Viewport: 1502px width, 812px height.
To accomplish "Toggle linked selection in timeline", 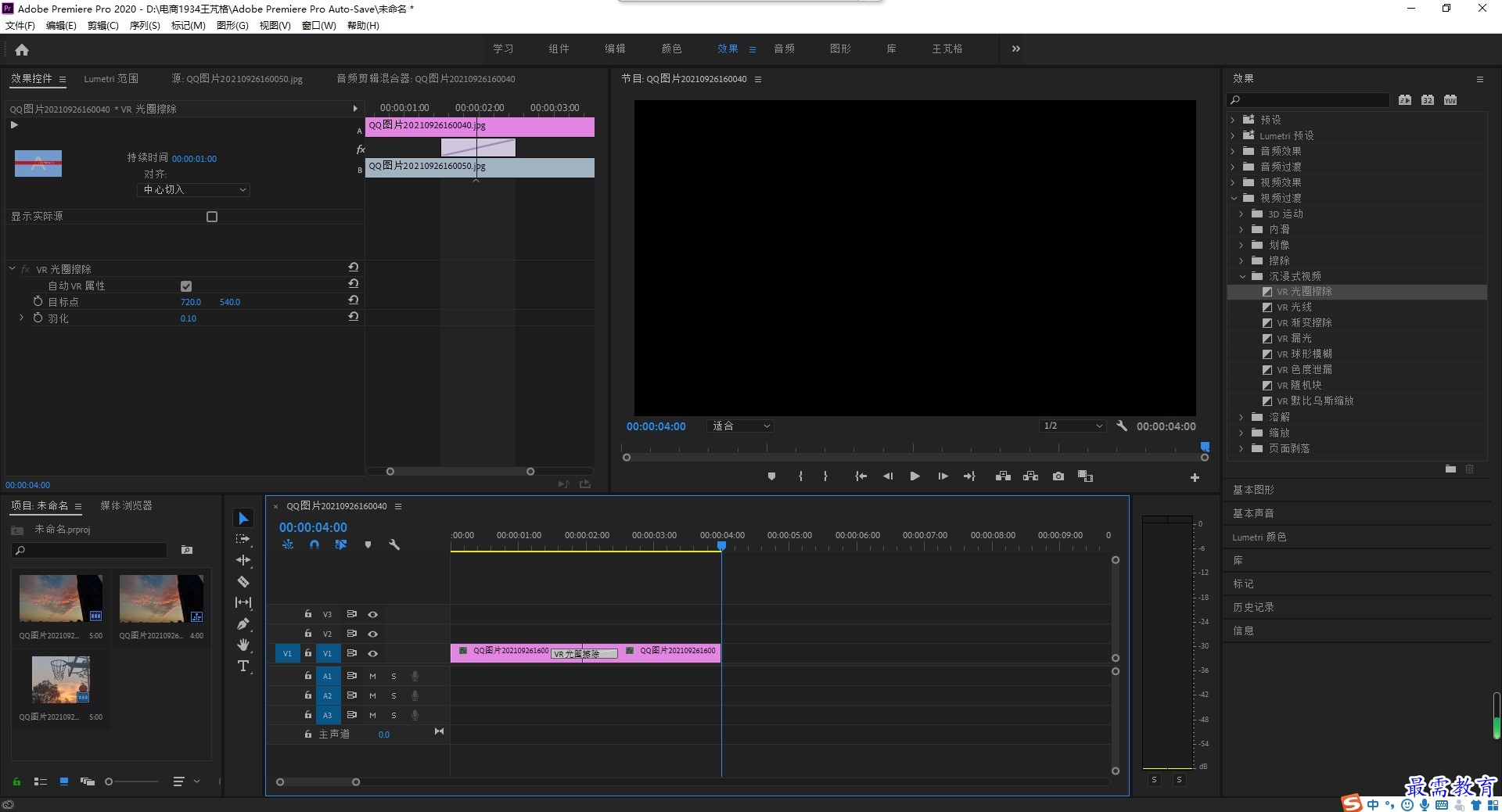I will coord(341,544).
